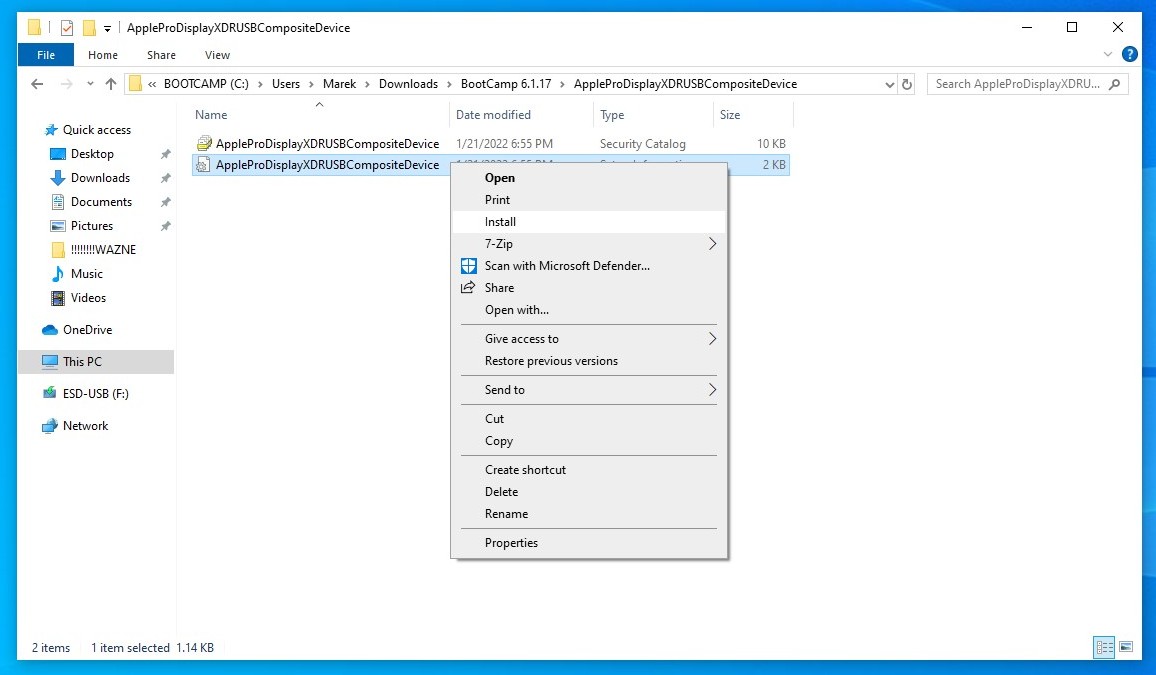Expand the ribbon with the chevron

(x=1107, y=55)
